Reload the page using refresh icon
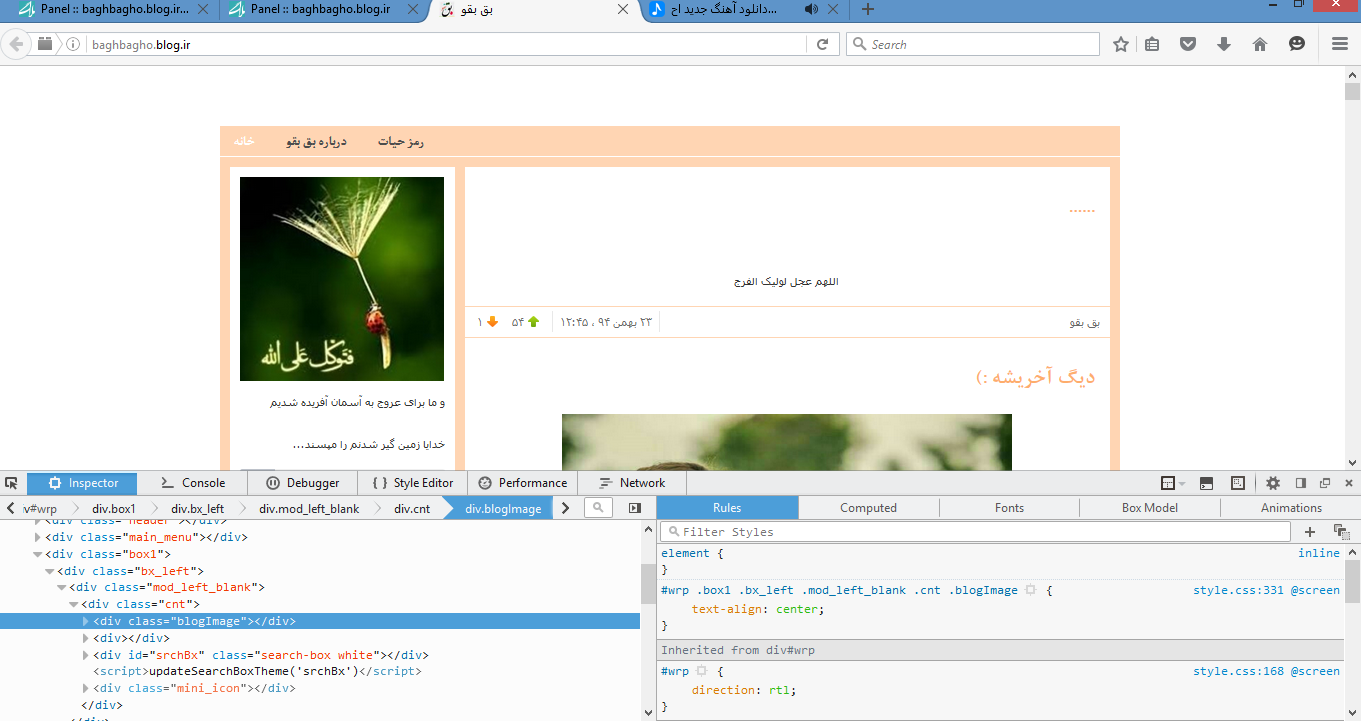The height and width of the screenshot is (721, 1361). click(822, 44)
